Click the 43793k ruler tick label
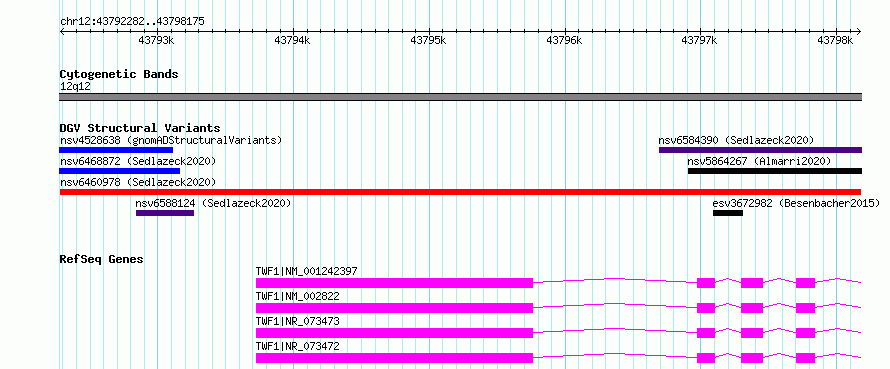Screen dimensions: 890x369 [156, 40]
